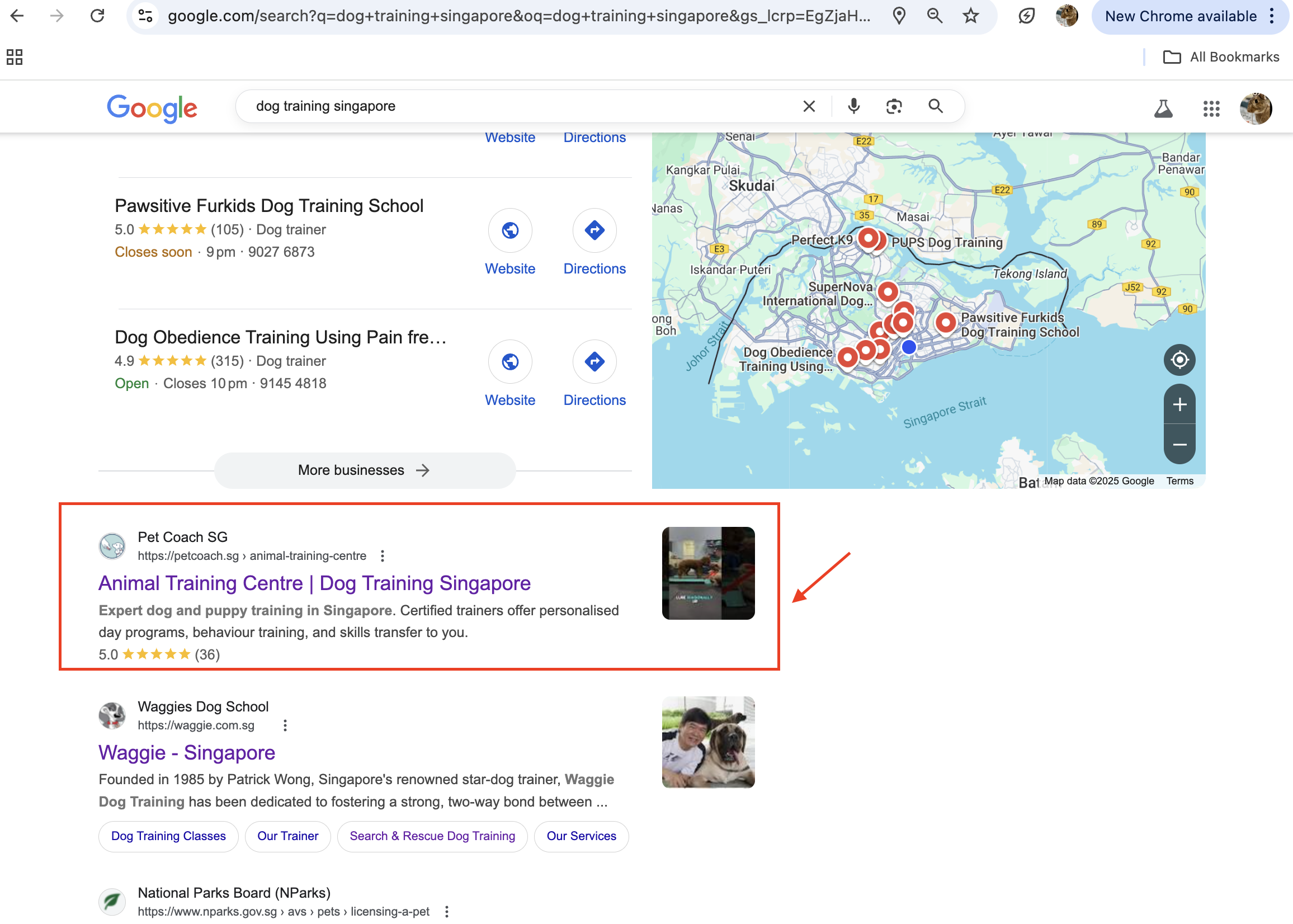Open Dog Obedience Training Website globe icon
The width and height of the screenshot is (1293, 924).
(x=510, y=362)
